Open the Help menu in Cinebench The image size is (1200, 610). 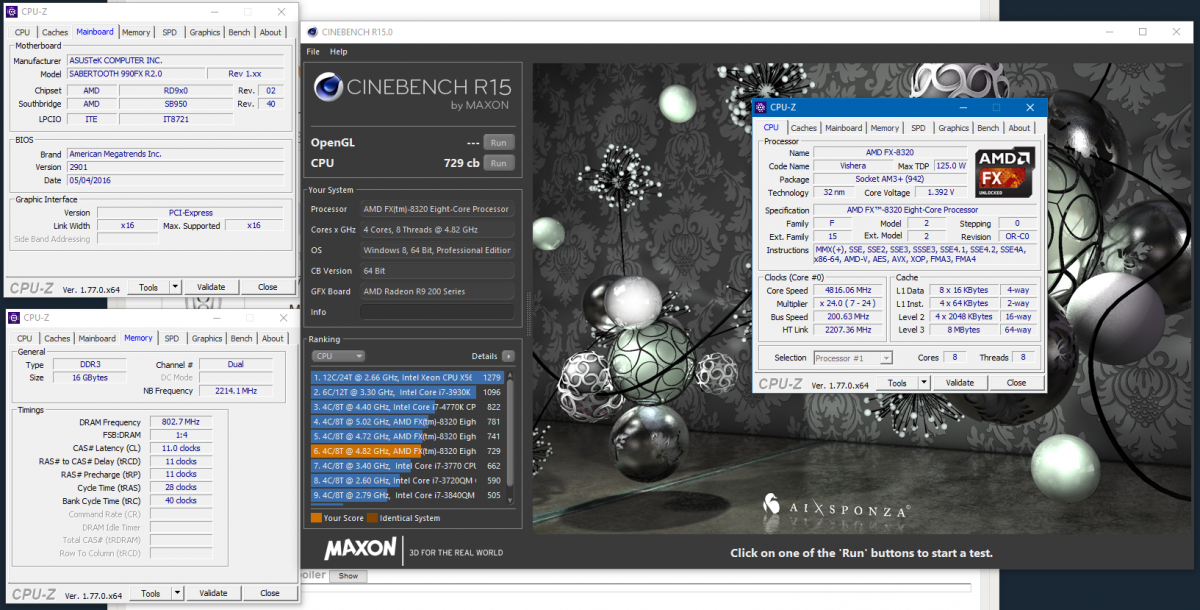[338, 52]
